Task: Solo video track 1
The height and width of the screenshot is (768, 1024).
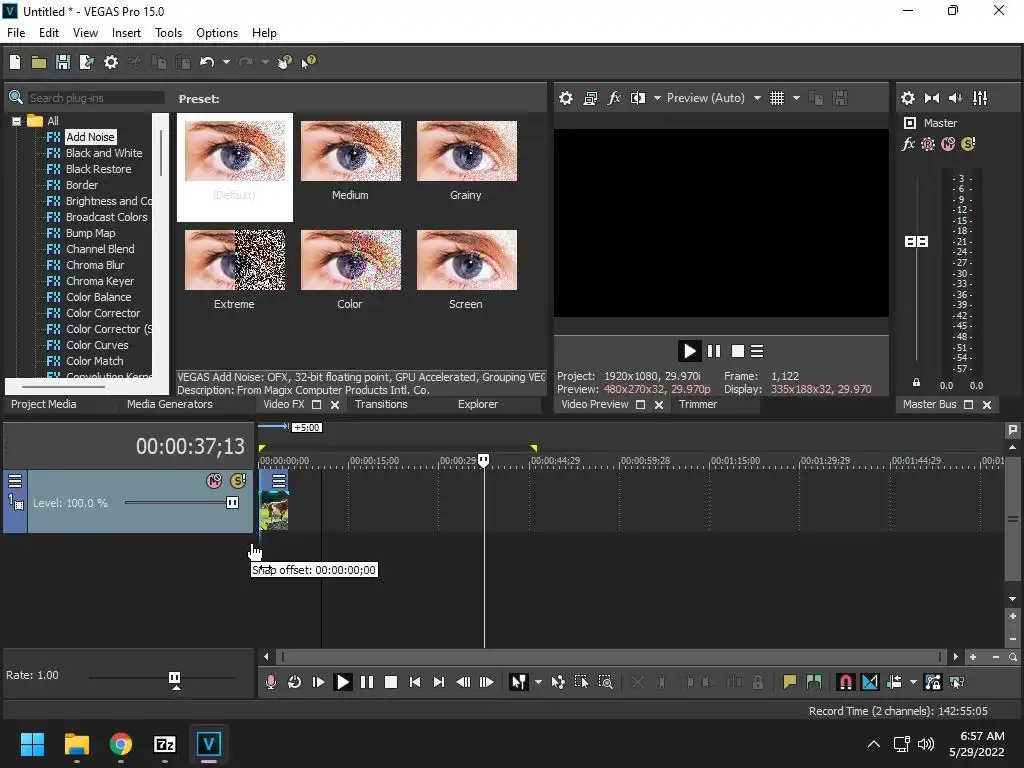Action: 238,481
